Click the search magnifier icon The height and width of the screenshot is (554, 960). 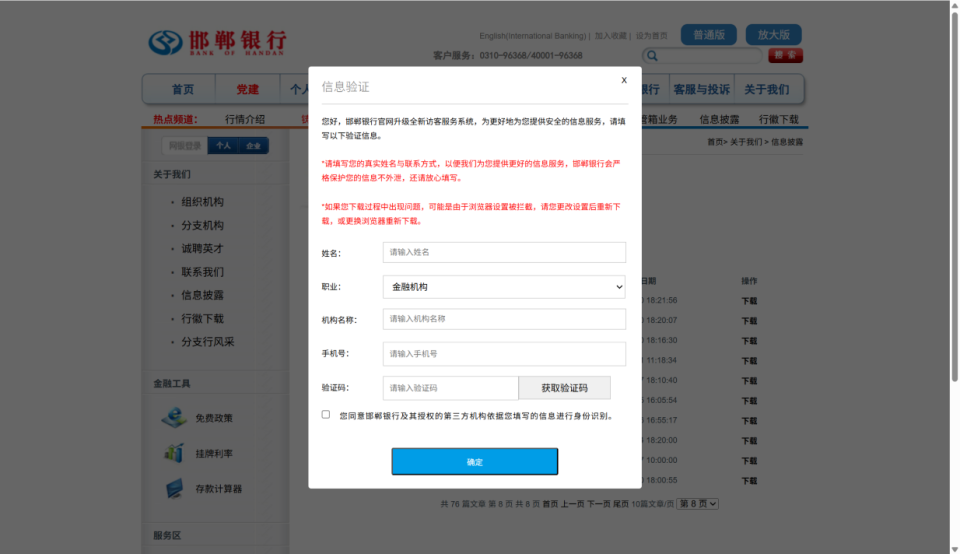pos(652,56)
